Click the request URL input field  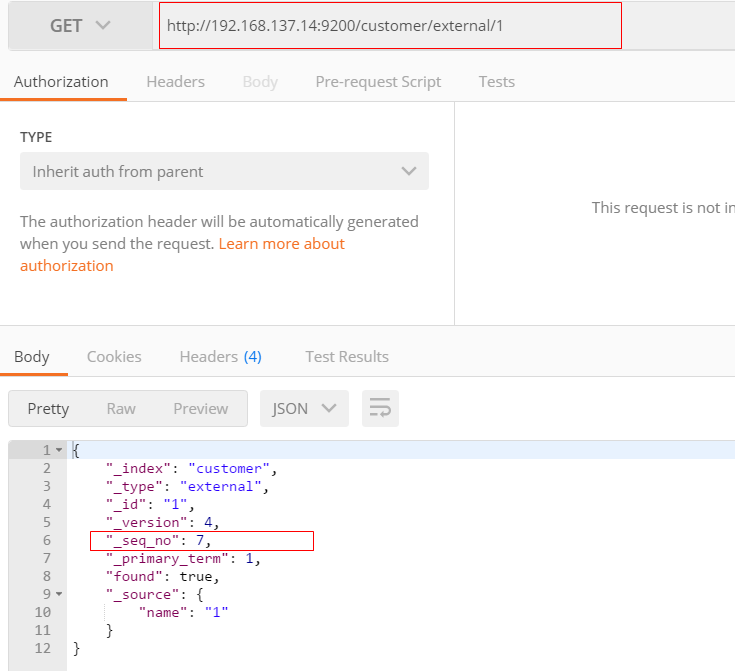click(x=390, y=26)
